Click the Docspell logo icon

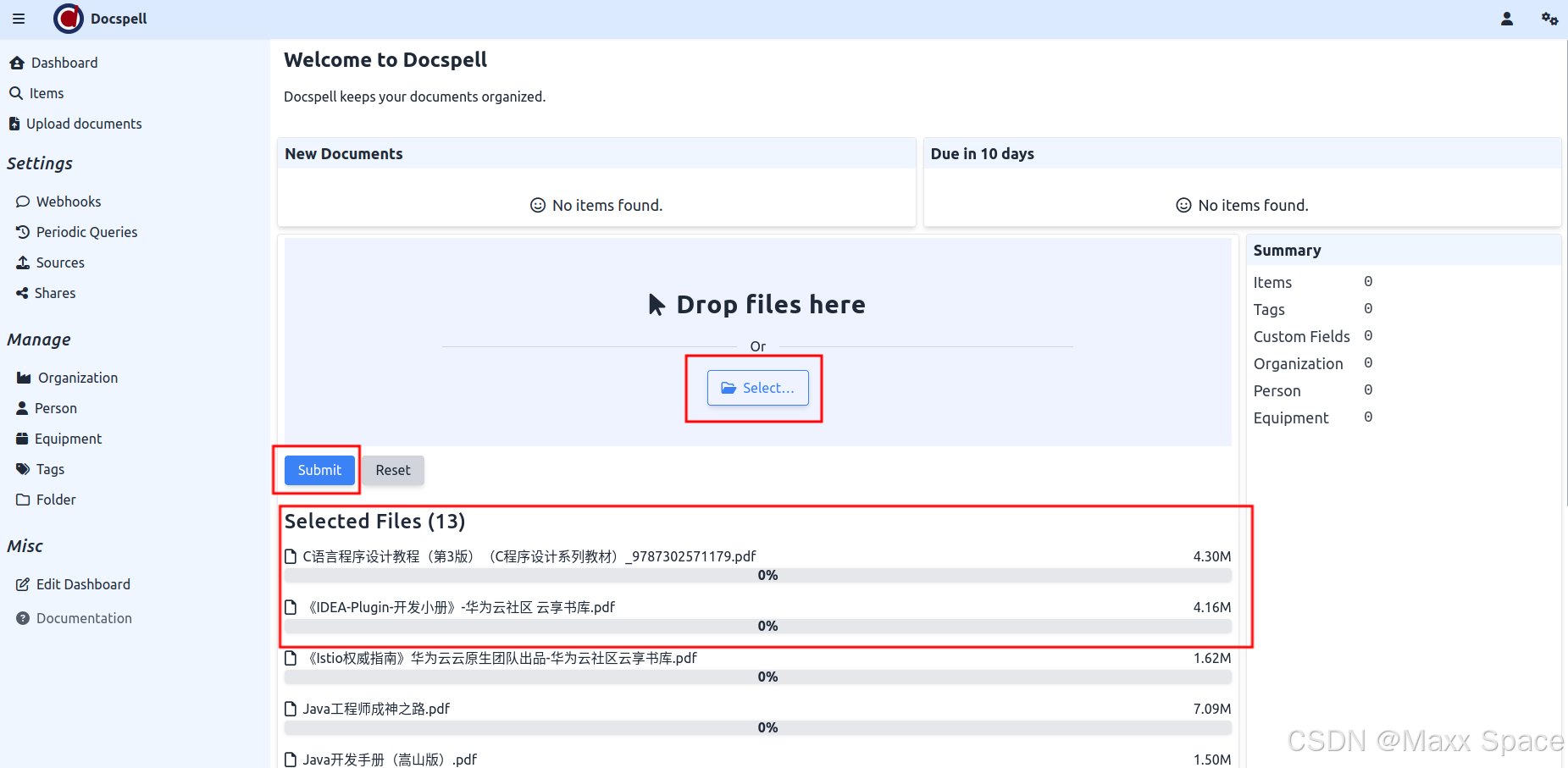[x=69, y=19]
